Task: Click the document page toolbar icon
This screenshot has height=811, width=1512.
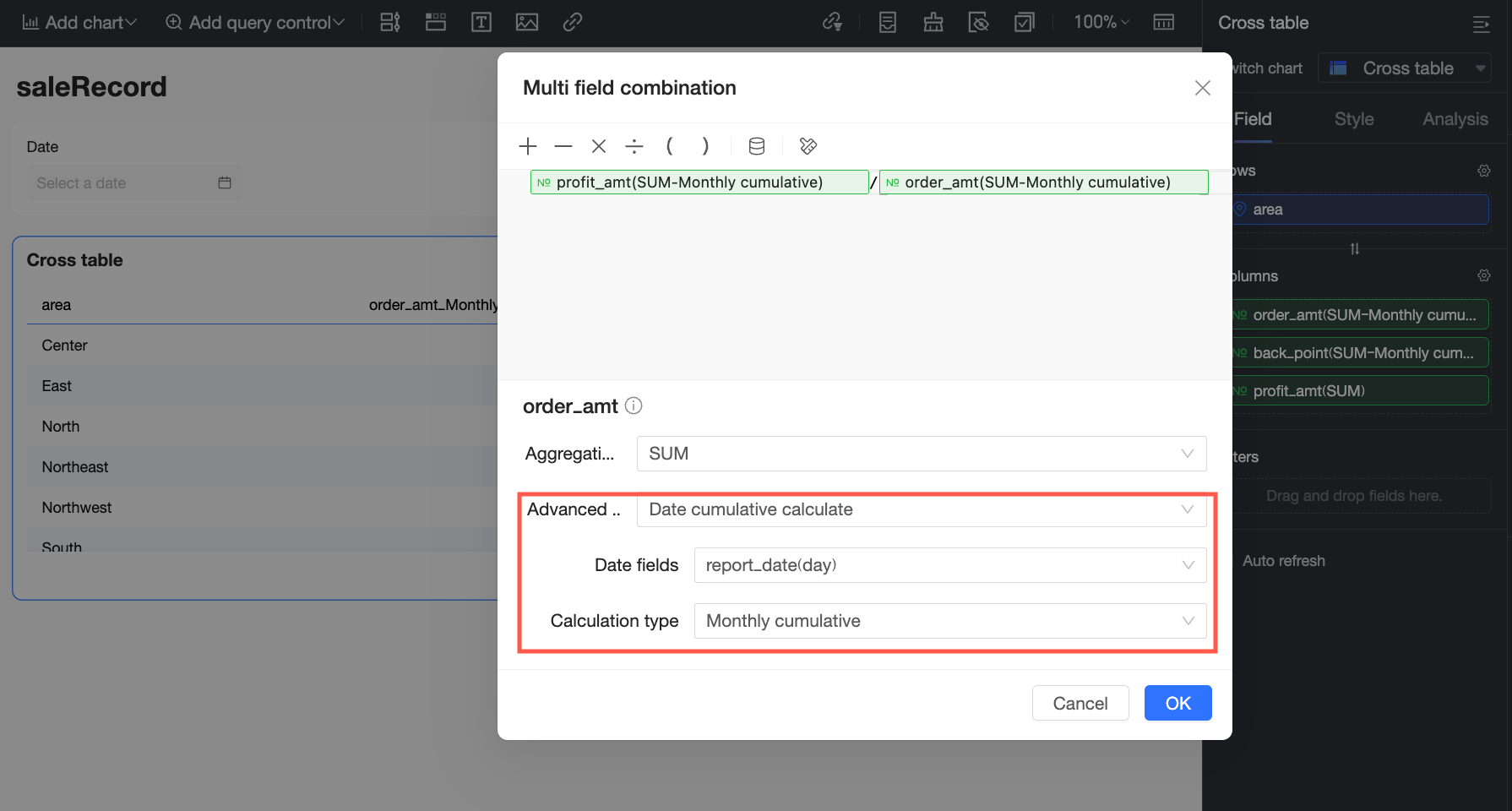Action: (888, 23)
